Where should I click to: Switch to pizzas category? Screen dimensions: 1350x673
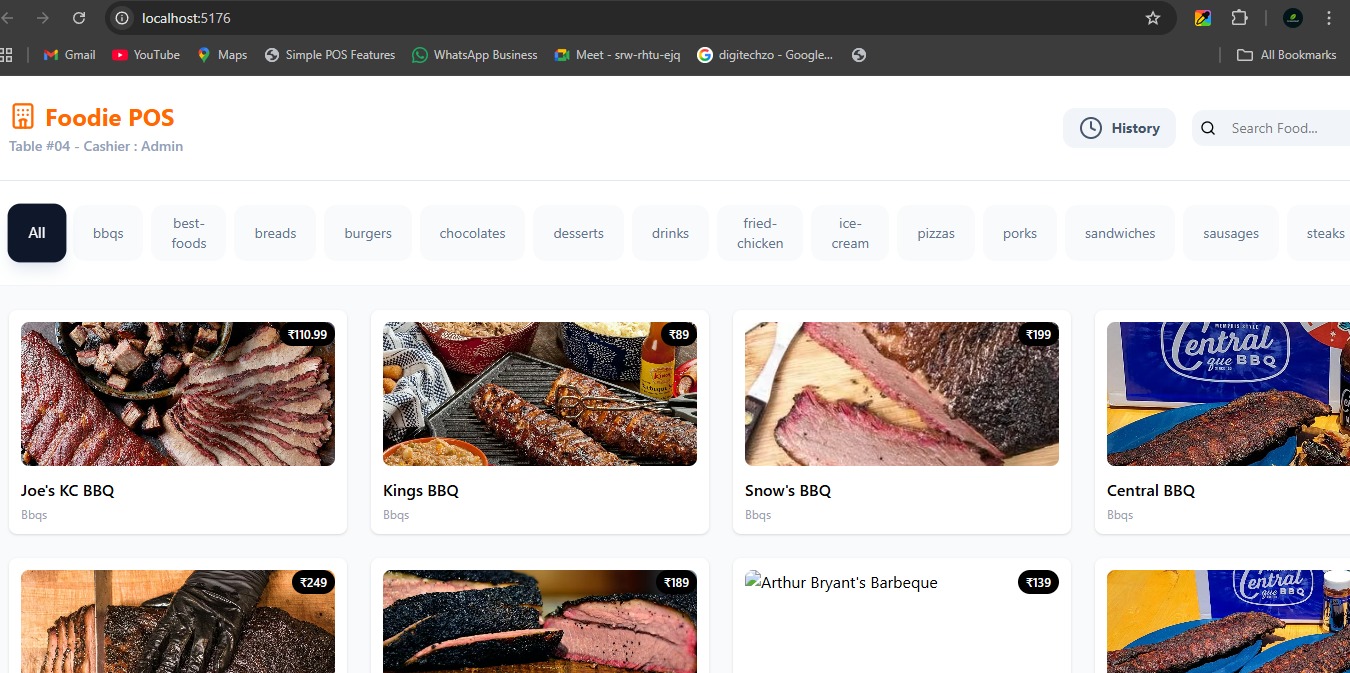pos(936,233)
